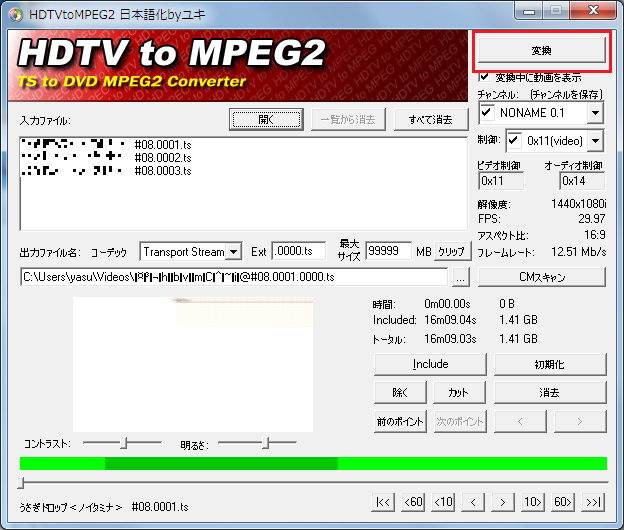Image resolution: width=624 pixels, height=530 pixels.
Task: Adjust the コントラスト contrast slider
Action: pyautogui.click(x=125, y=442)
